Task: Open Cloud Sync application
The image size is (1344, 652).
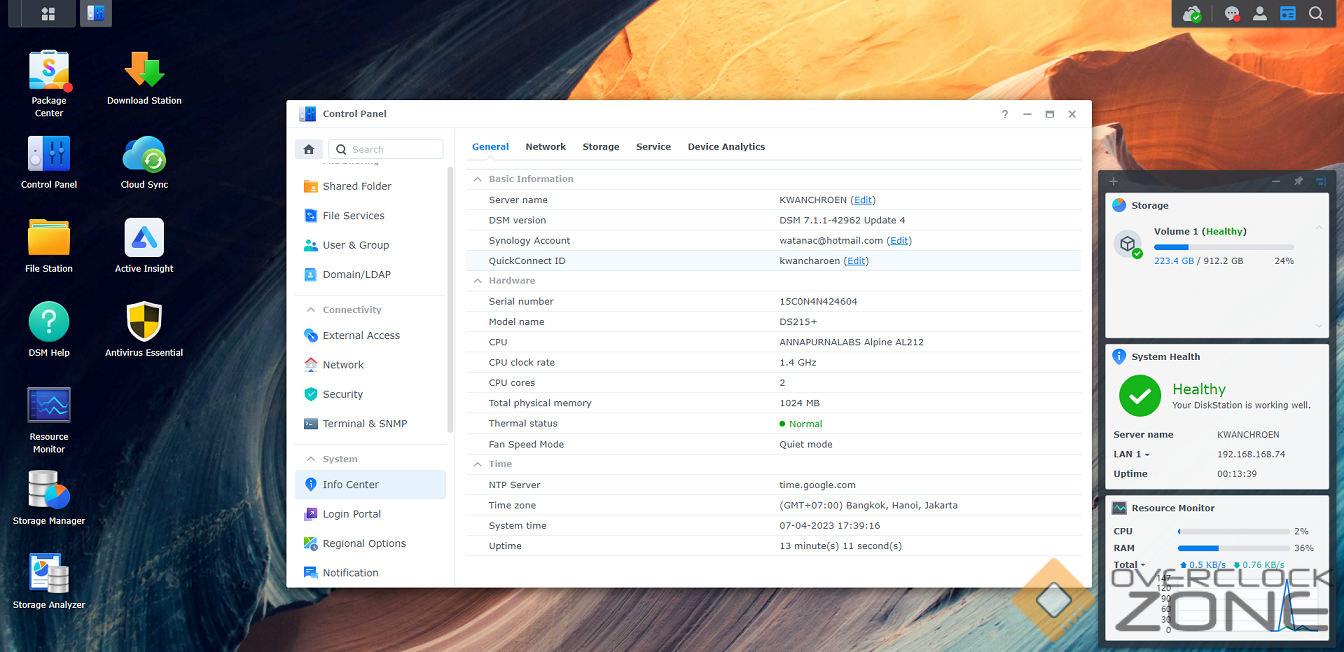Action: pyautogui.click(x=144, y=157)
